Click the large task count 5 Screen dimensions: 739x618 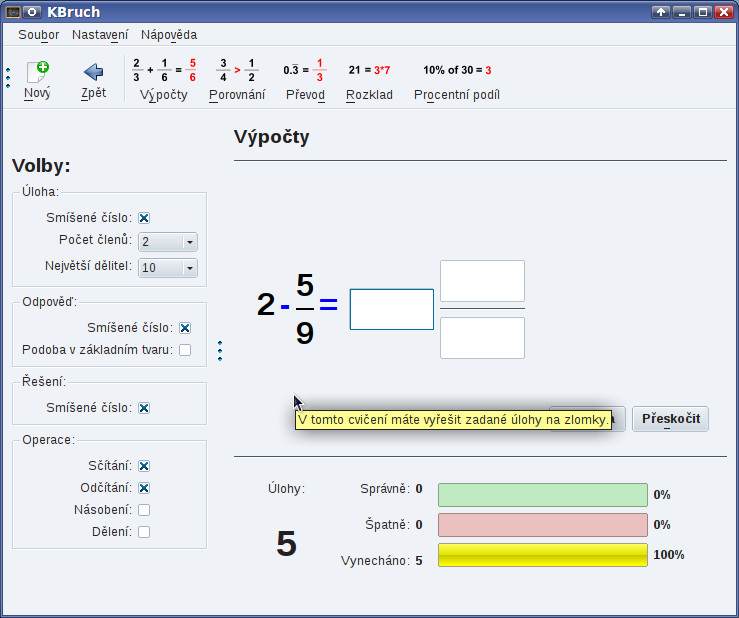pos(287,544)
